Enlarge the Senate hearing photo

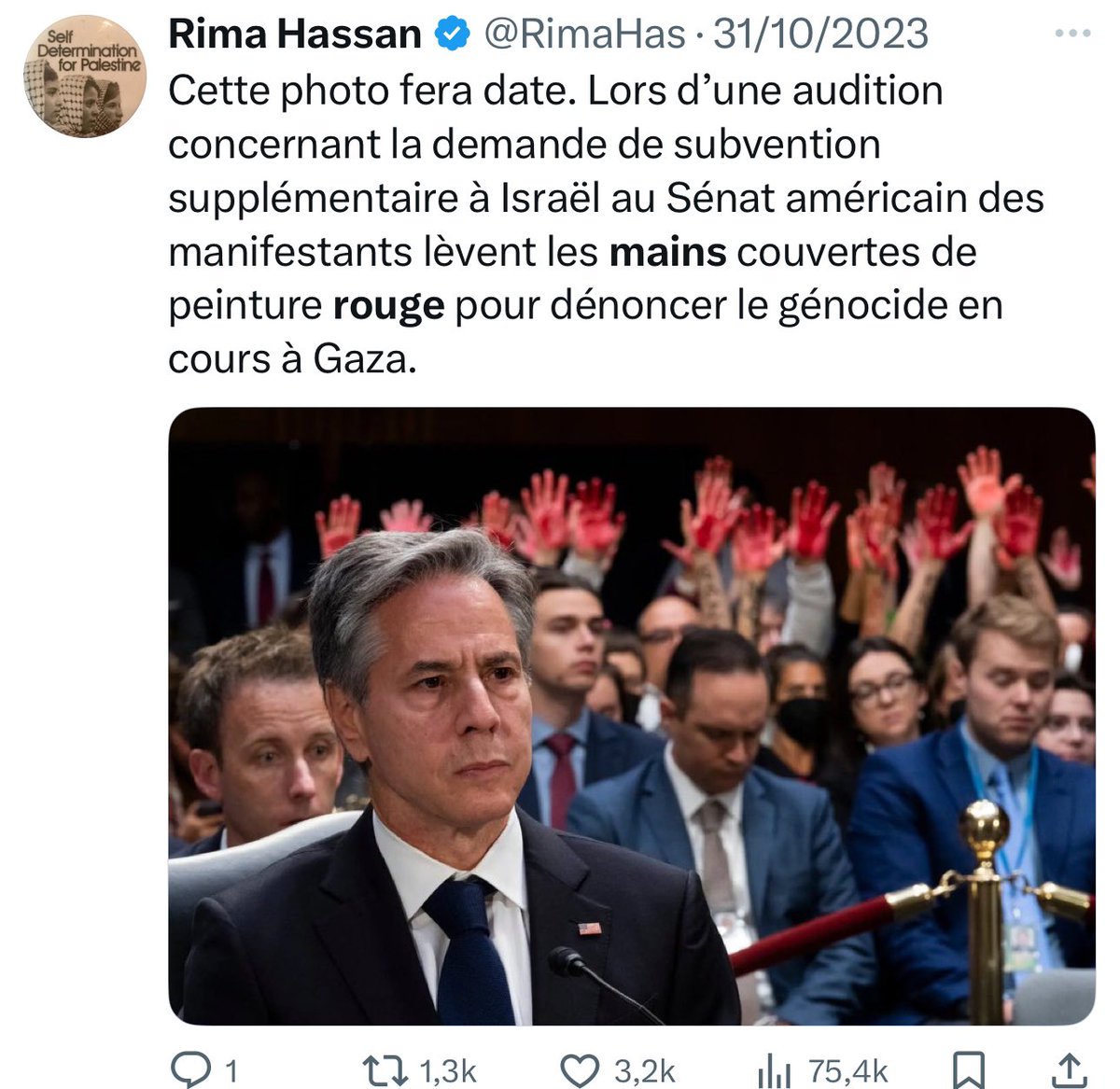click(632, 716)
